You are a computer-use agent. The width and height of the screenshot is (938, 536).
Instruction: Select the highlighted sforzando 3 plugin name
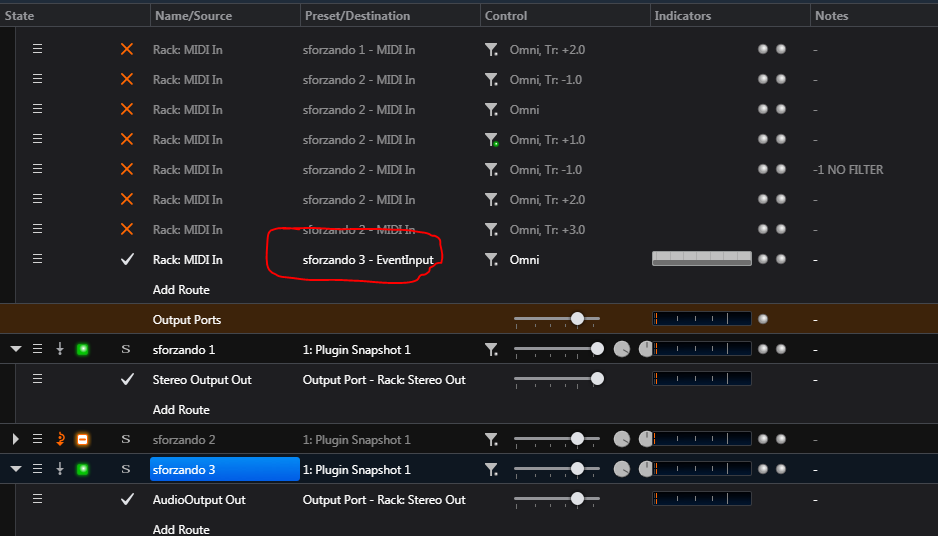(x=224, y=470)
